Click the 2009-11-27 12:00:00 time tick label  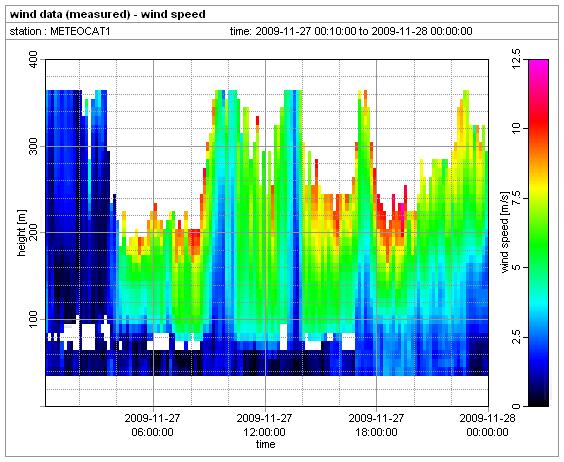264,425
